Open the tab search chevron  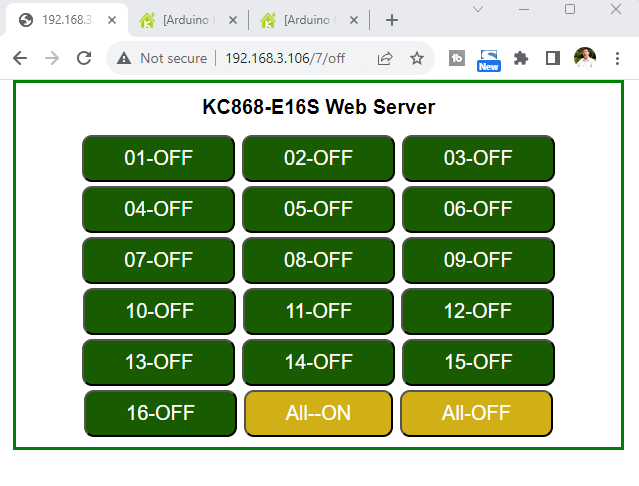pyautogui.click(x=478, y=9)
